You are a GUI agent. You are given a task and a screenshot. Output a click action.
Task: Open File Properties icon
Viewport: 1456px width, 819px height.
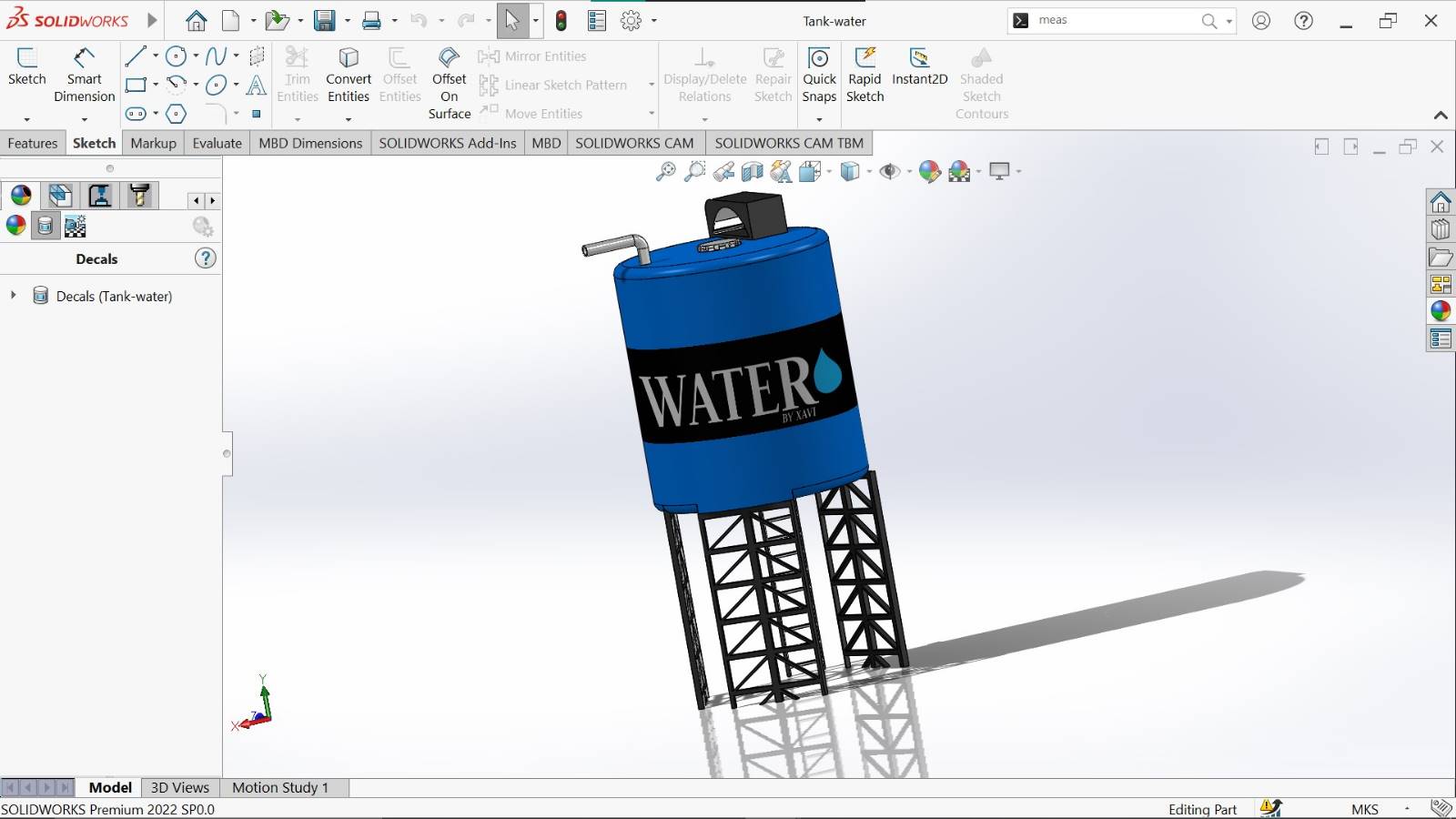tap(597, 21)
